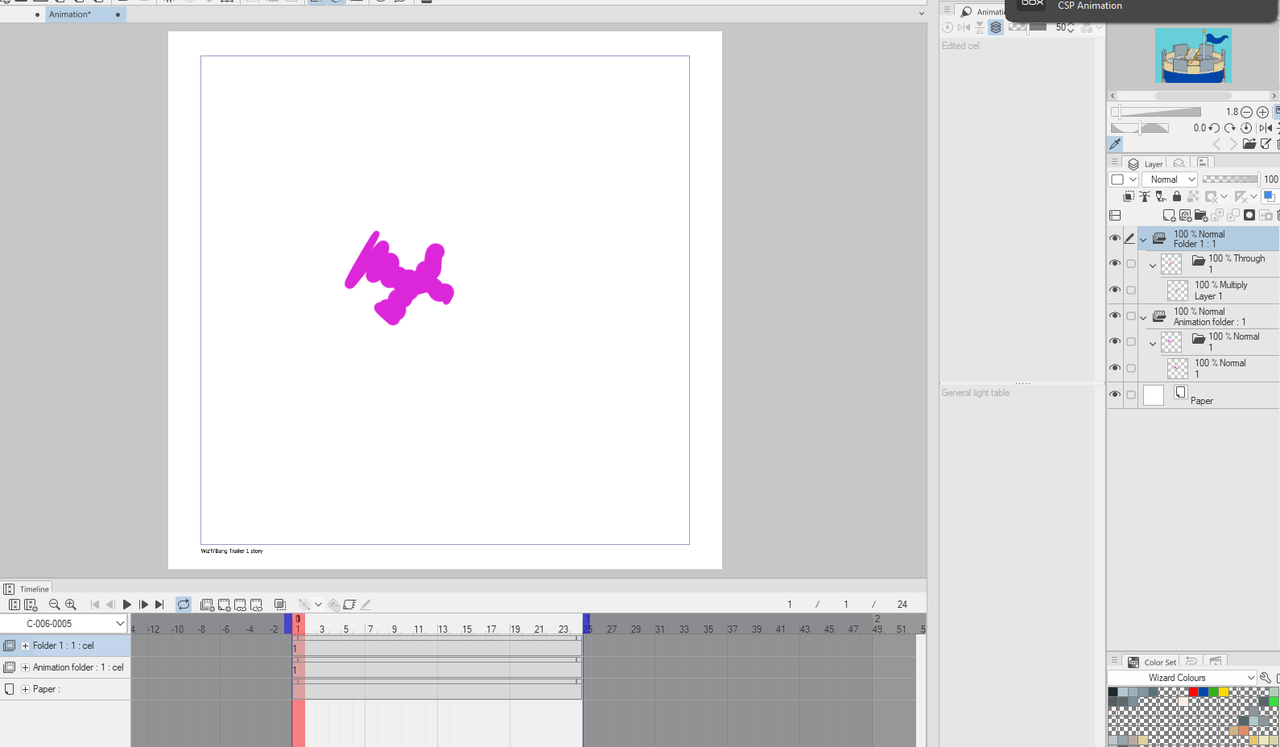Open the Normal blending mode dropdown
Viewport: 1280px width, 747px height.
pos(1168,179)
